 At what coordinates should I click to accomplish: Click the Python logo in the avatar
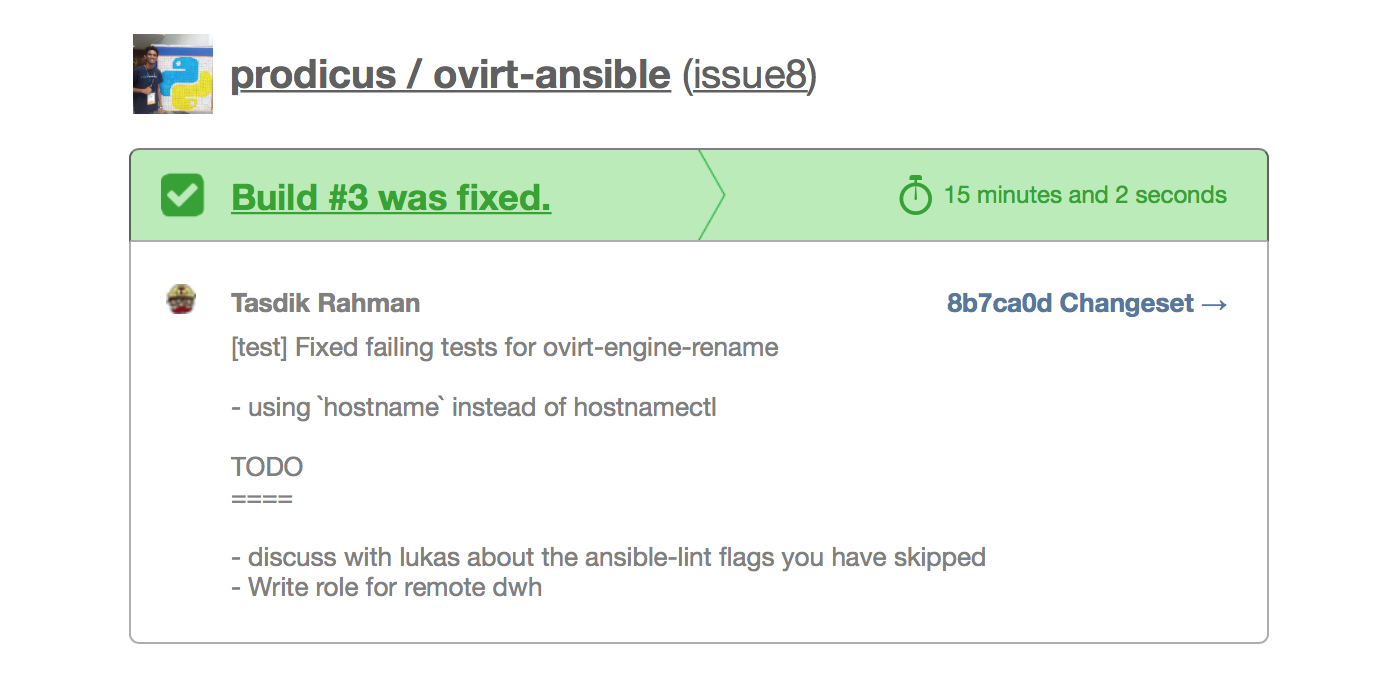(187, 82)
